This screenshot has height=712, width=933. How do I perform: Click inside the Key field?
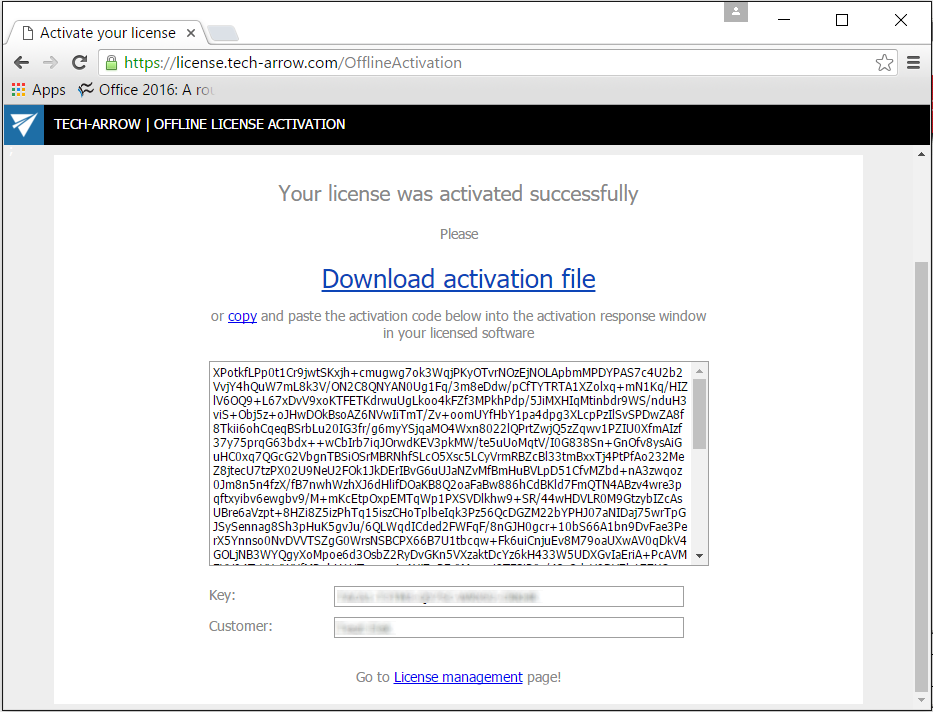(x=508, y=596)
